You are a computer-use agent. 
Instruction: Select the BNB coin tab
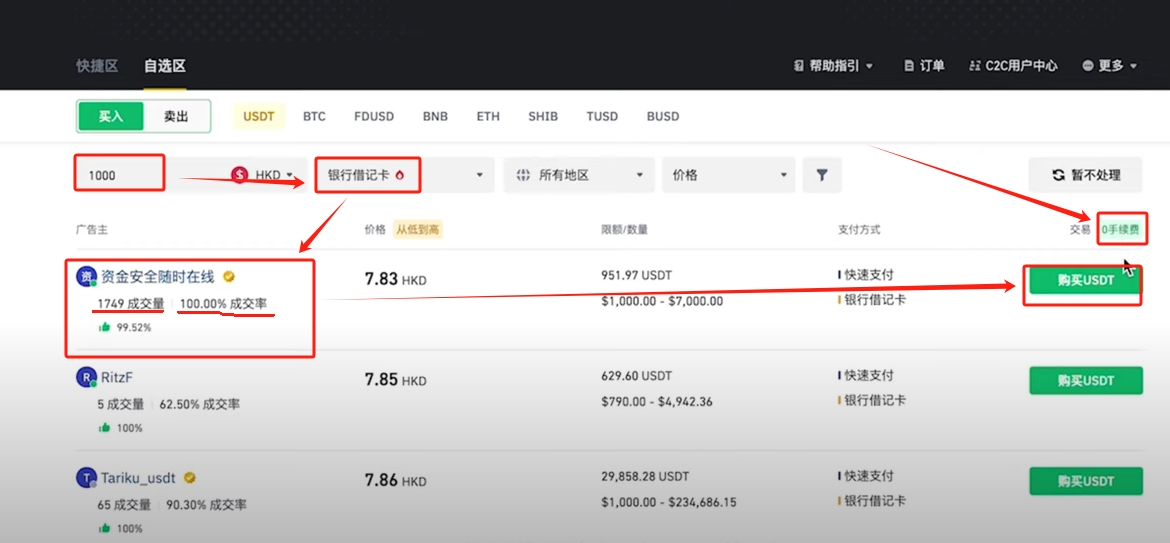(x=435, y=116)
